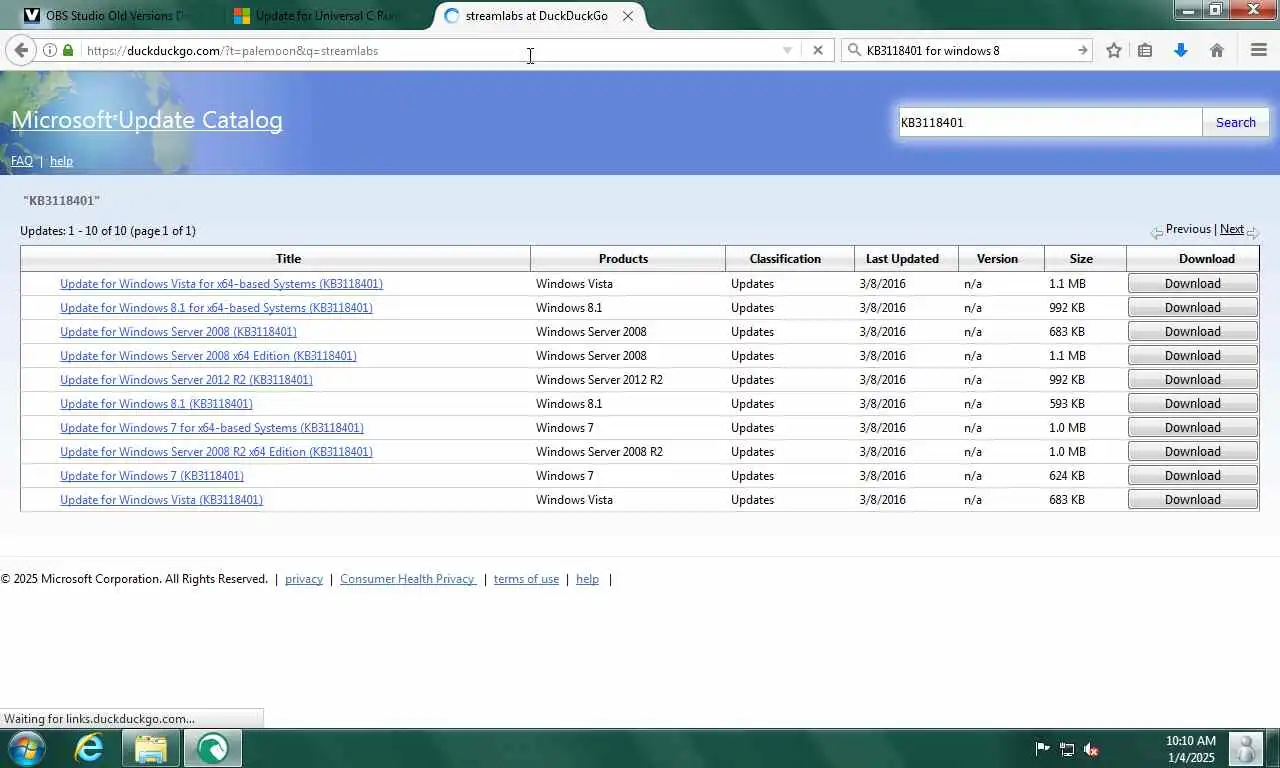The height and width of the screenshot is (768, 1280).
Task: Launch Internet Explorer from taskbar
Action: pyautogui.click(x=89, y=748)
